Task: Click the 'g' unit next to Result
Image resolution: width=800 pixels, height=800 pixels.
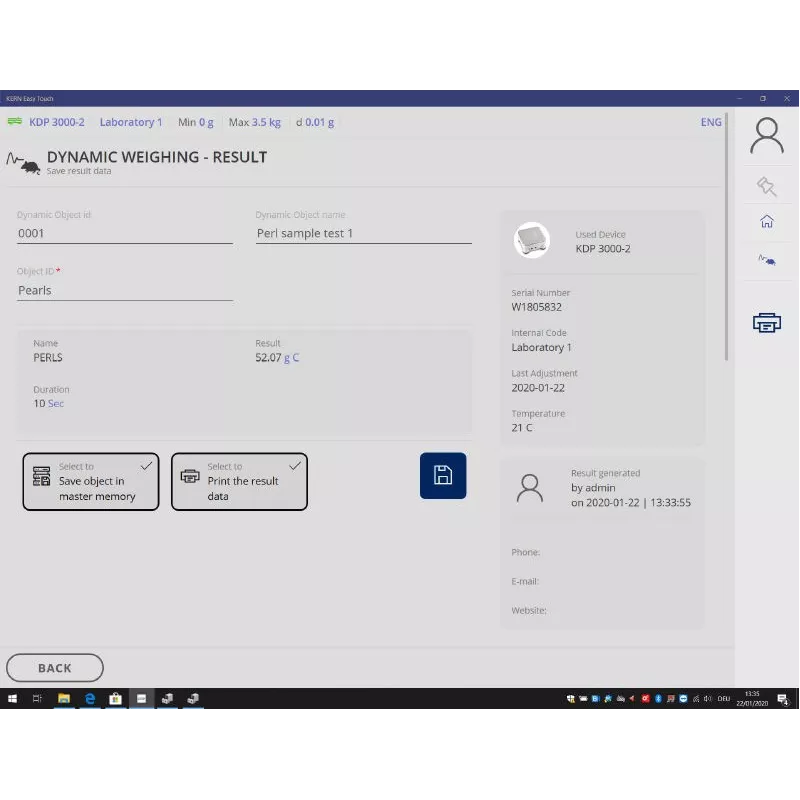Action: [x=286, y=357]
